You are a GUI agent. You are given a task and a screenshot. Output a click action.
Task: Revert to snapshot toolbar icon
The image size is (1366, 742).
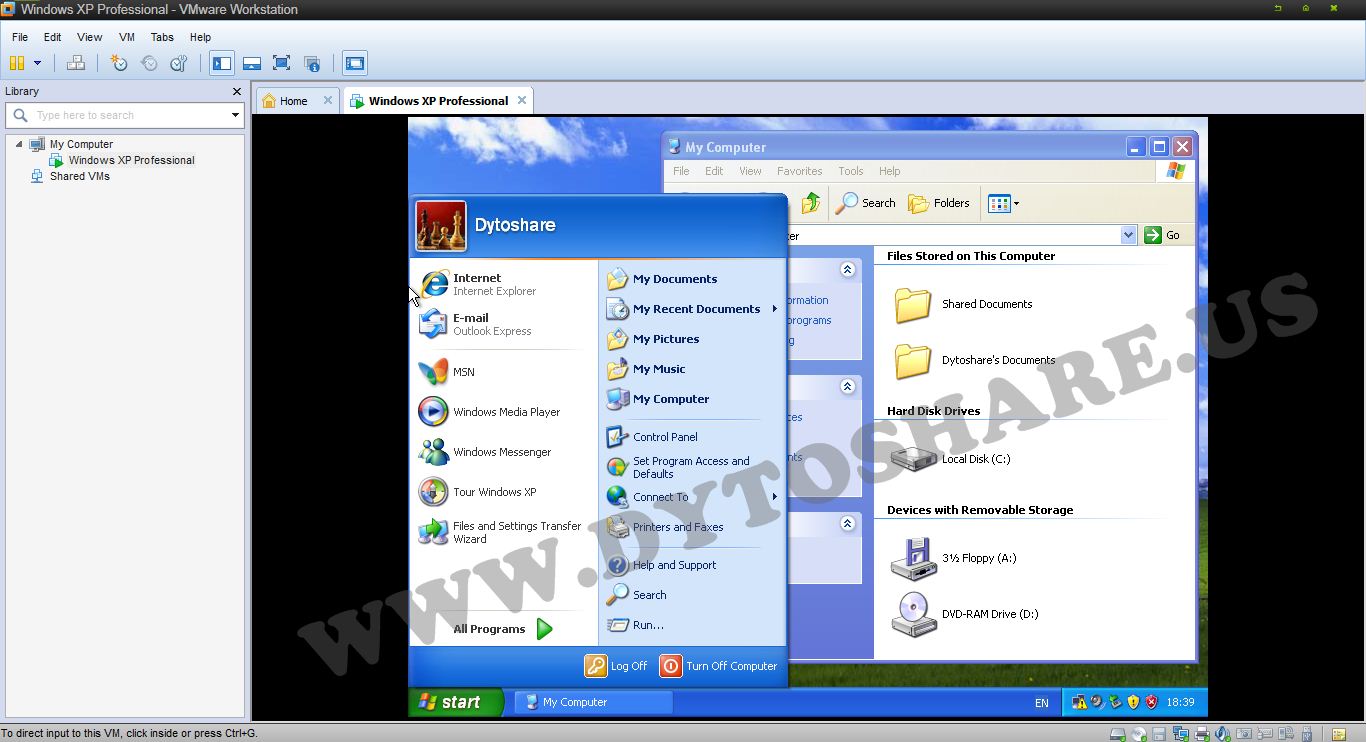(149, 63)
